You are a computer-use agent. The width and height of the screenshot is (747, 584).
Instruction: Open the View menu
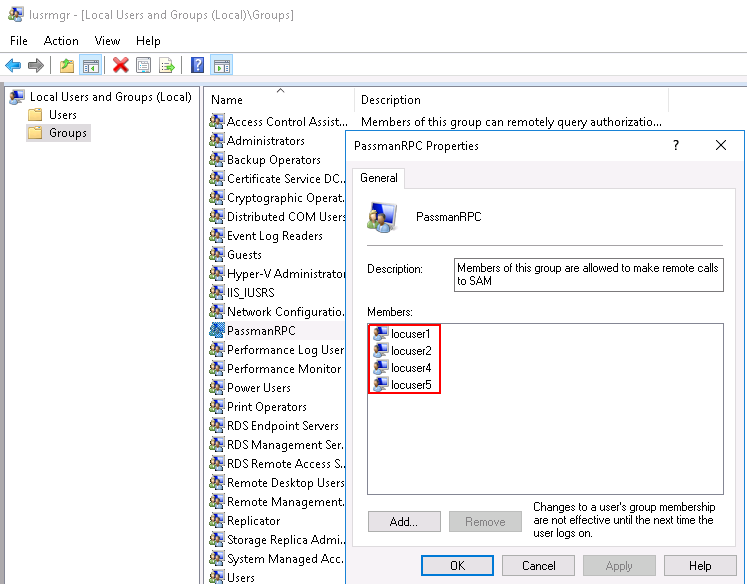click(x=107, y=41)
